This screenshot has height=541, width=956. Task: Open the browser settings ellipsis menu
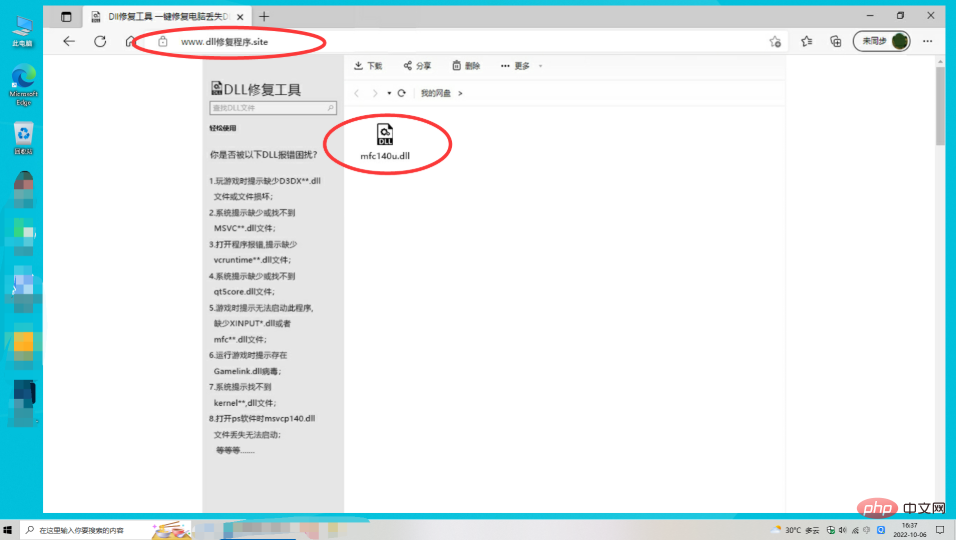point(928,41)
